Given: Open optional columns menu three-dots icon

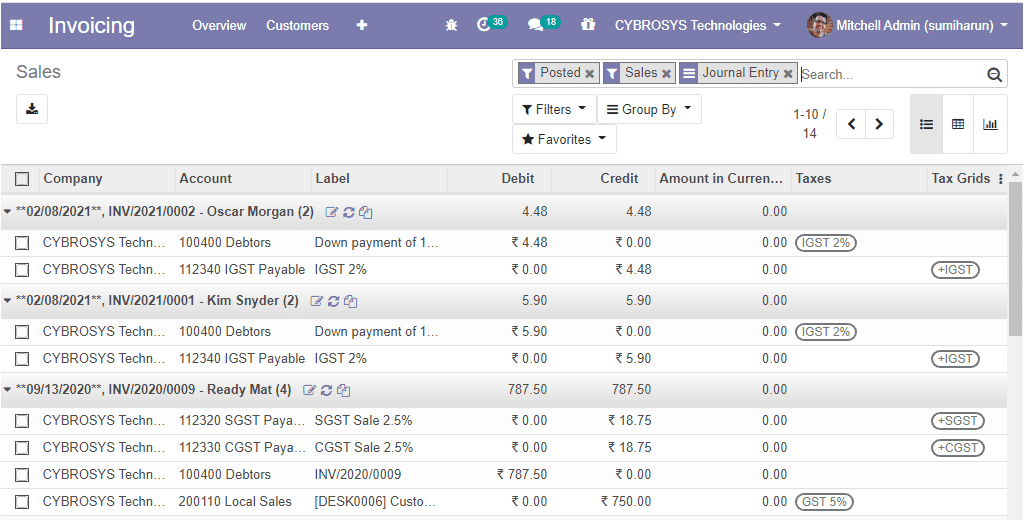Looking at the screenshot, I should point(1000,179).
